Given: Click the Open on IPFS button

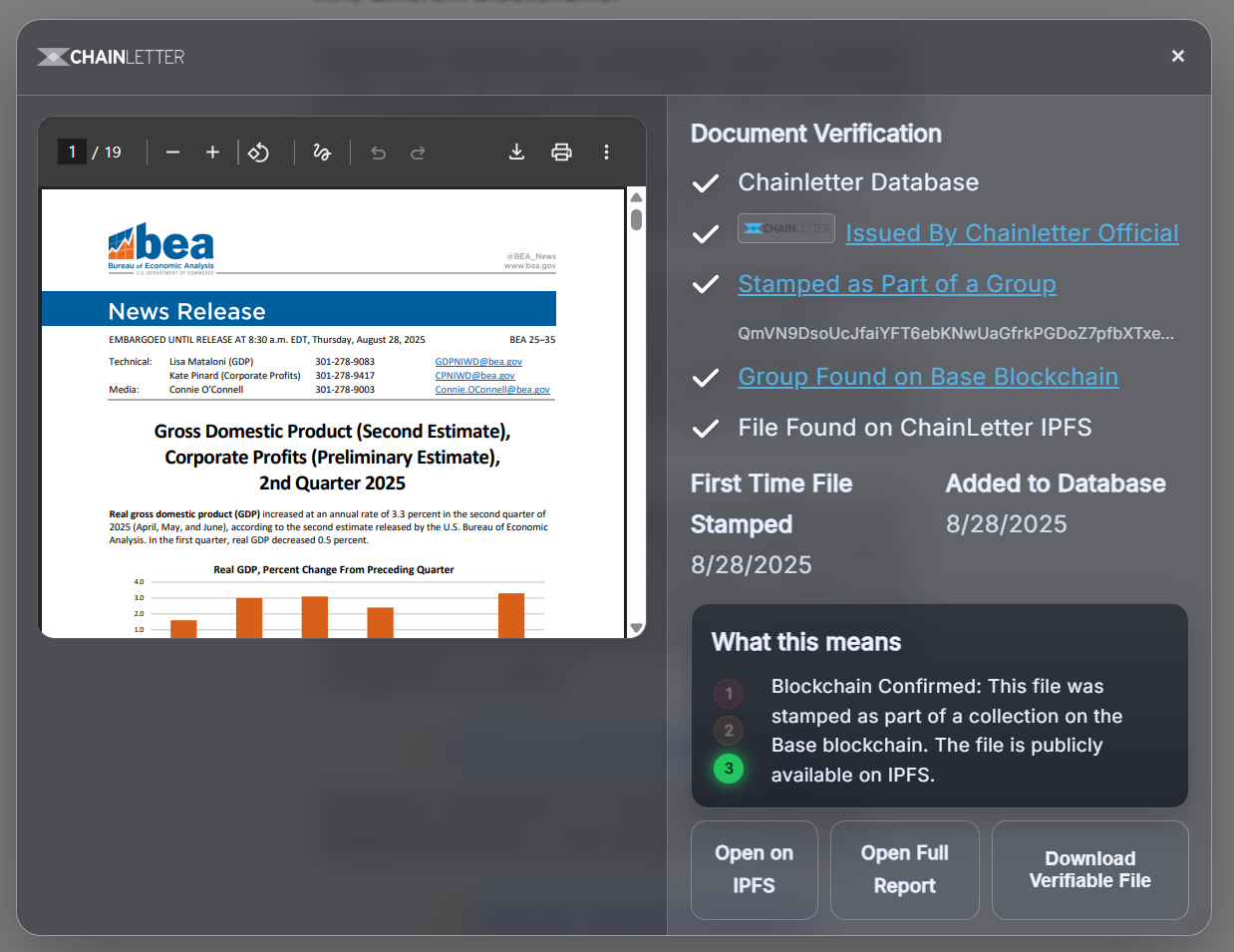Looking at the screenshot, I should (x=754, y=869).
